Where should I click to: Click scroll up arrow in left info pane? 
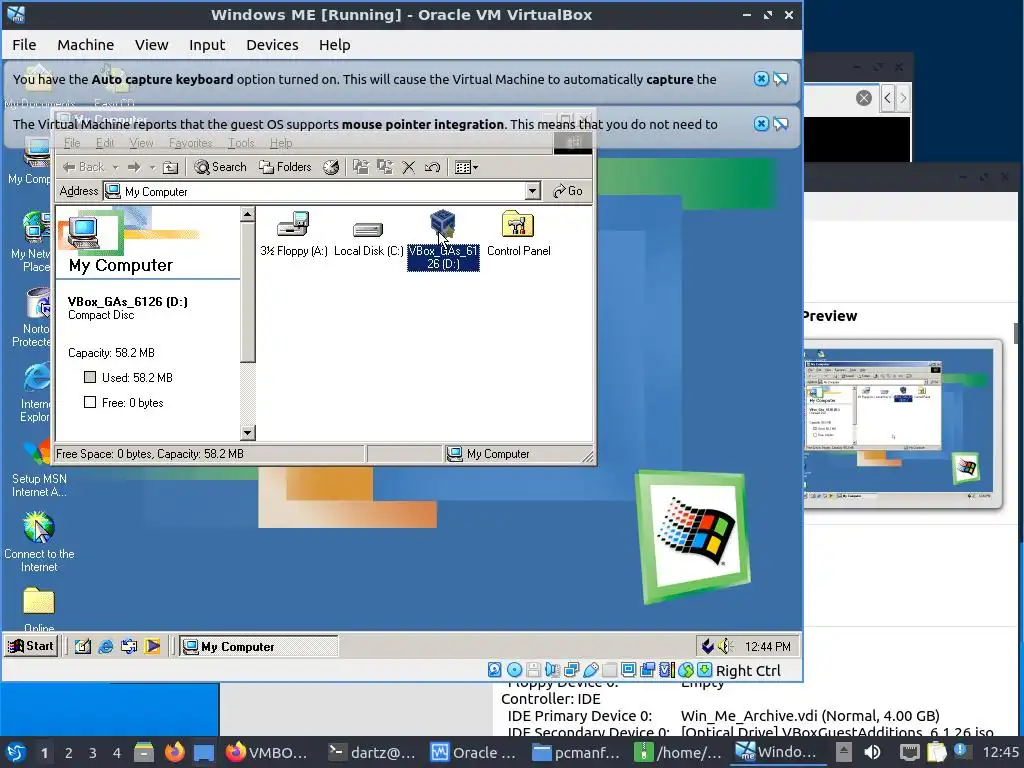point(248,214)
